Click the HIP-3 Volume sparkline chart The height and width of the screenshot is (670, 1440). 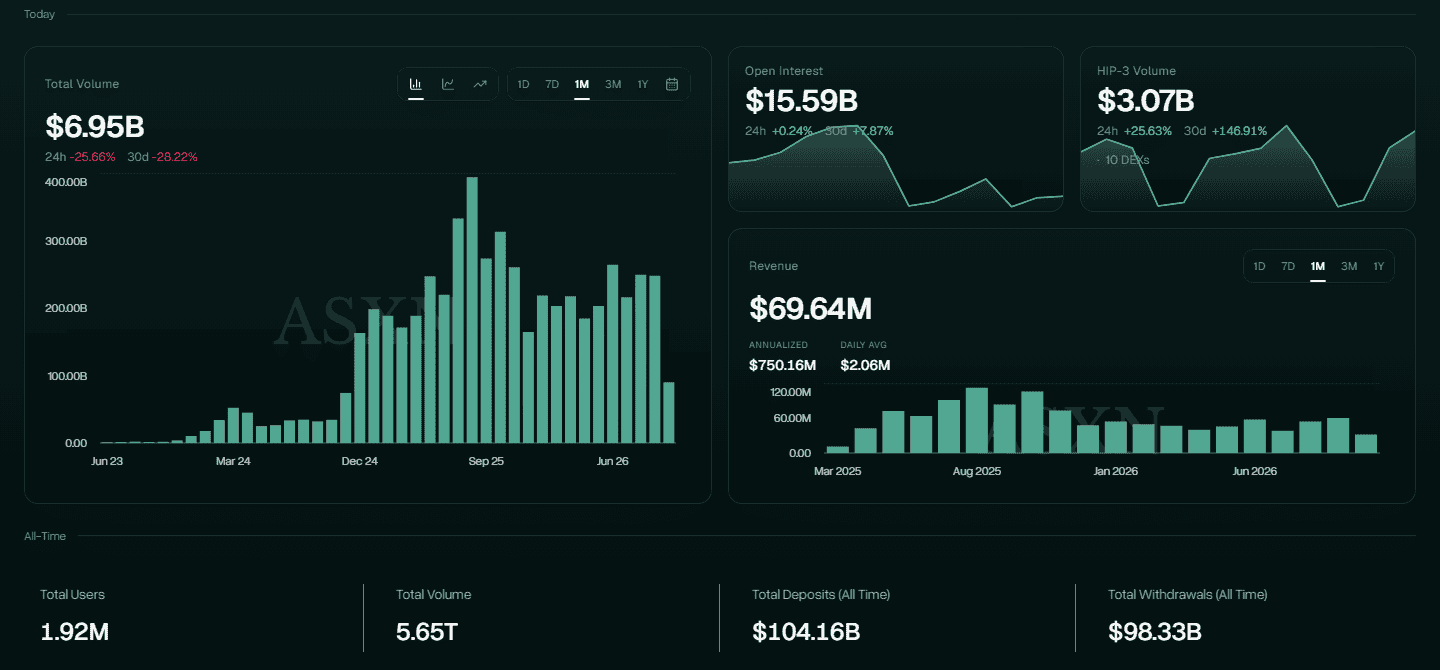1248,168
